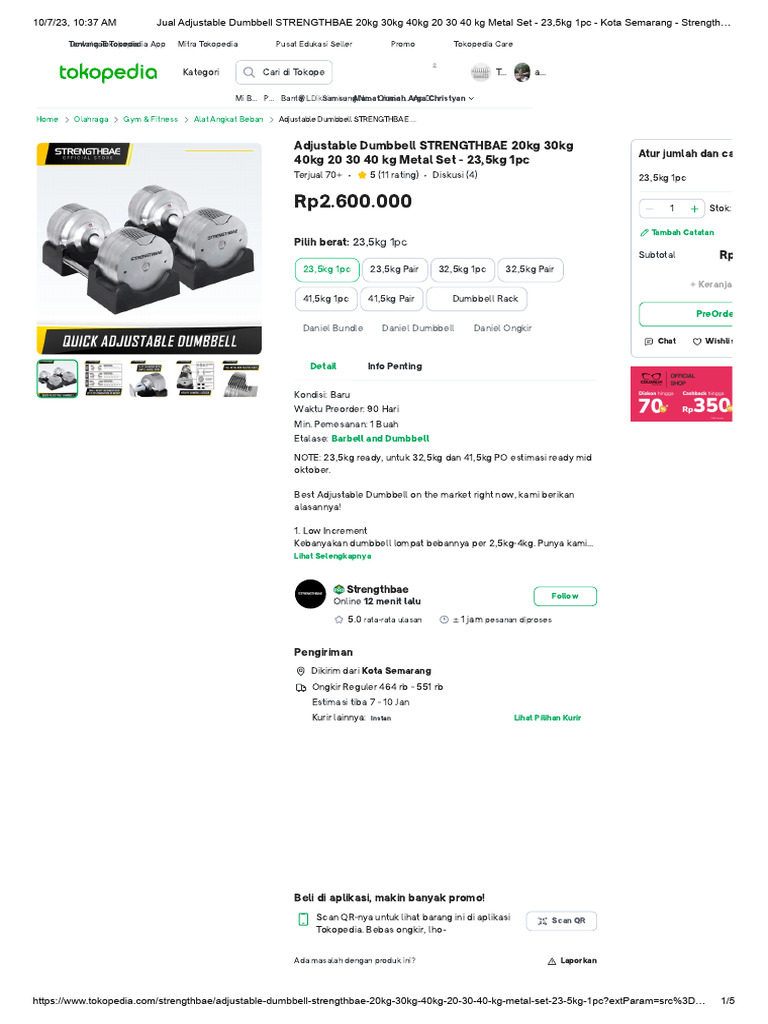
Task: Open the Kategori dropdown menu
Action: tap(200, 73)
